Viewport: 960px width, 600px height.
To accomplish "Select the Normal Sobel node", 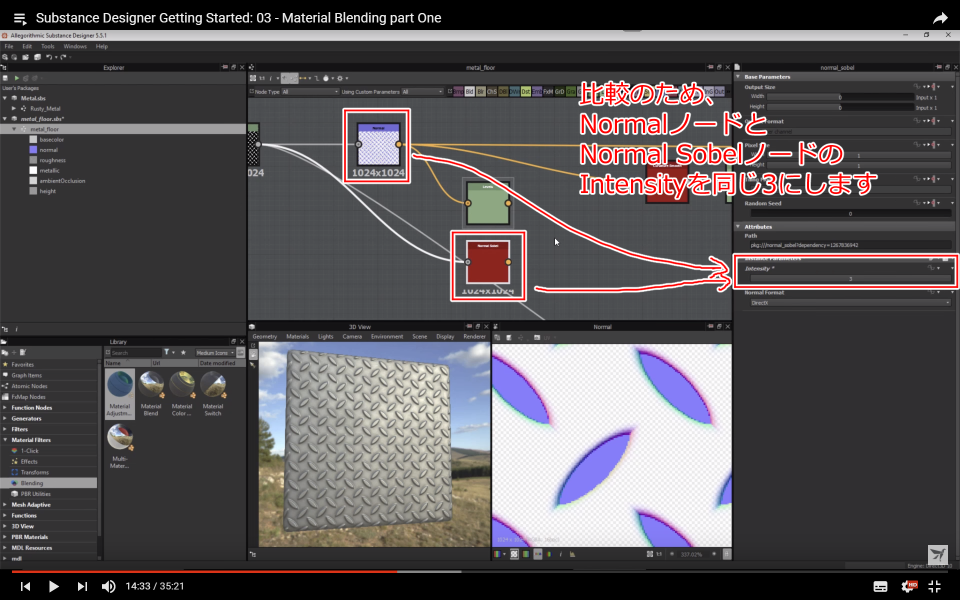I will 487,262.
